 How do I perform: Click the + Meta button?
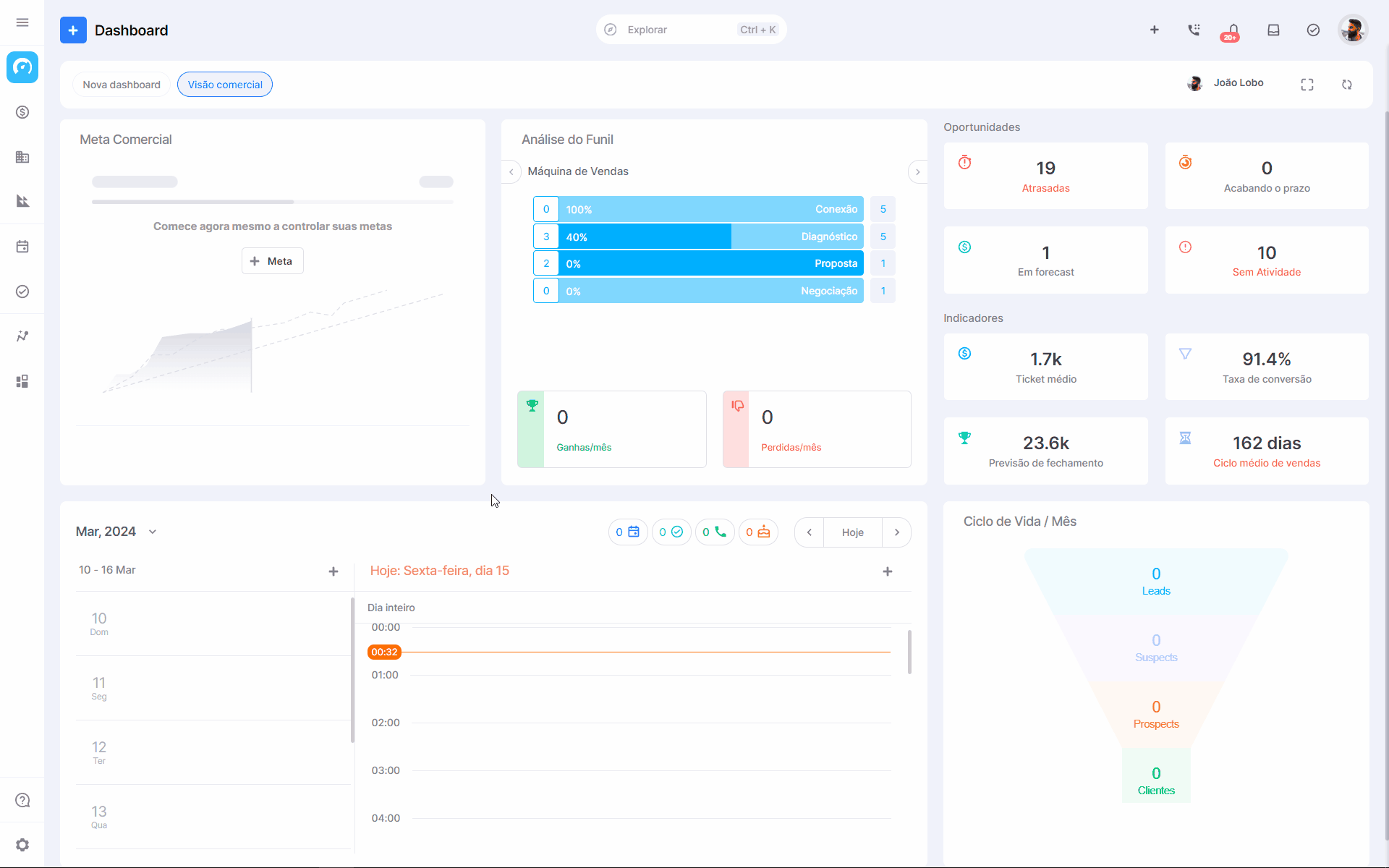click(272, 261)
